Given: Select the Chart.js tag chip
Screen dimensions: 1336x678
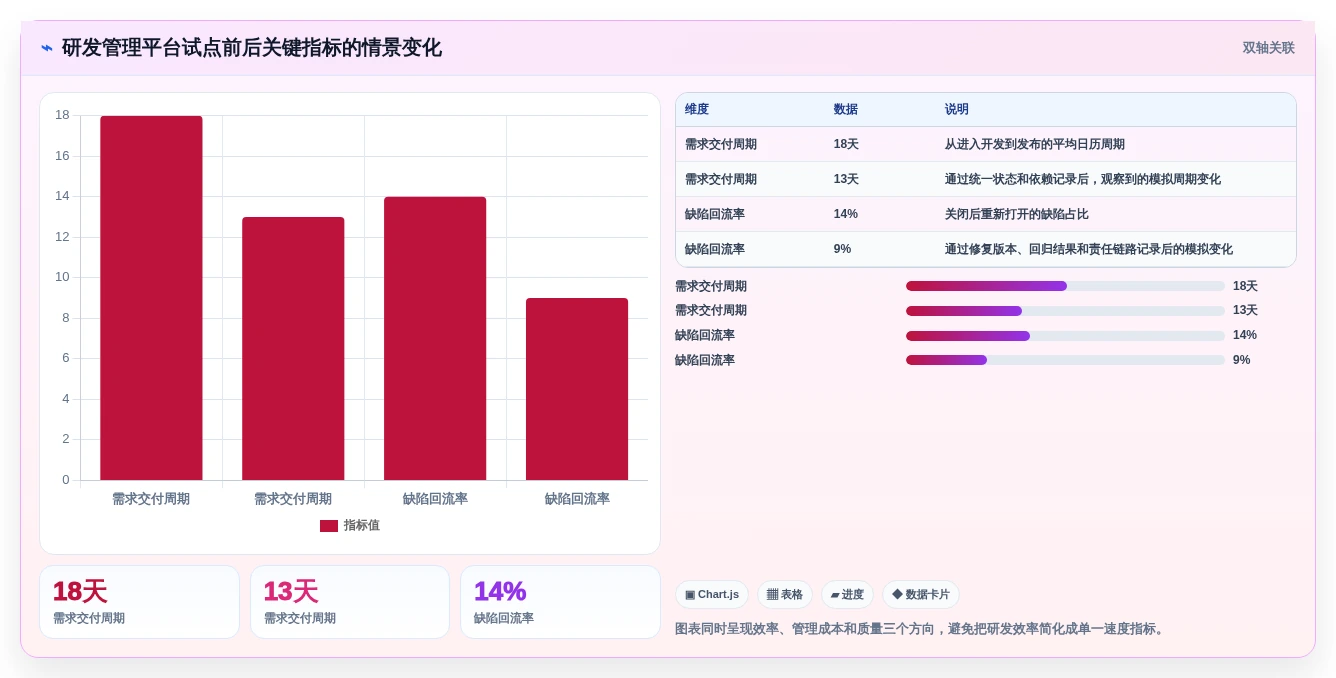Looking at the screenshot, I should (712, 595).
